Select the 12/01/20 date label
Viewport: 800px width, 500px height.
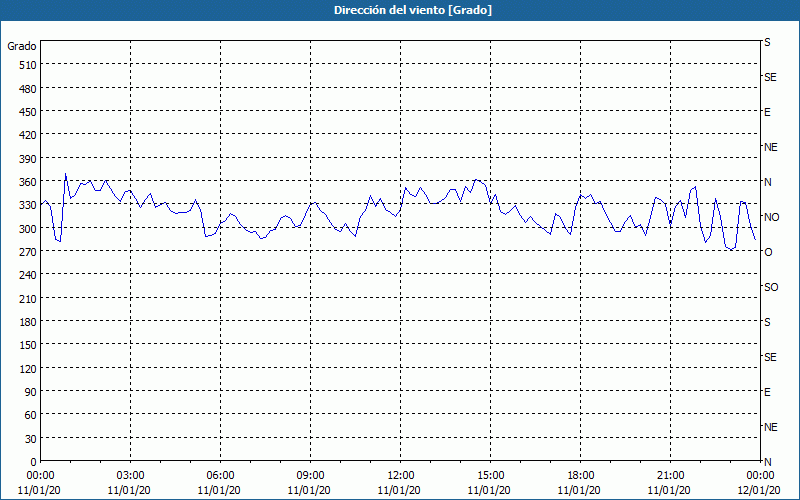759,490
